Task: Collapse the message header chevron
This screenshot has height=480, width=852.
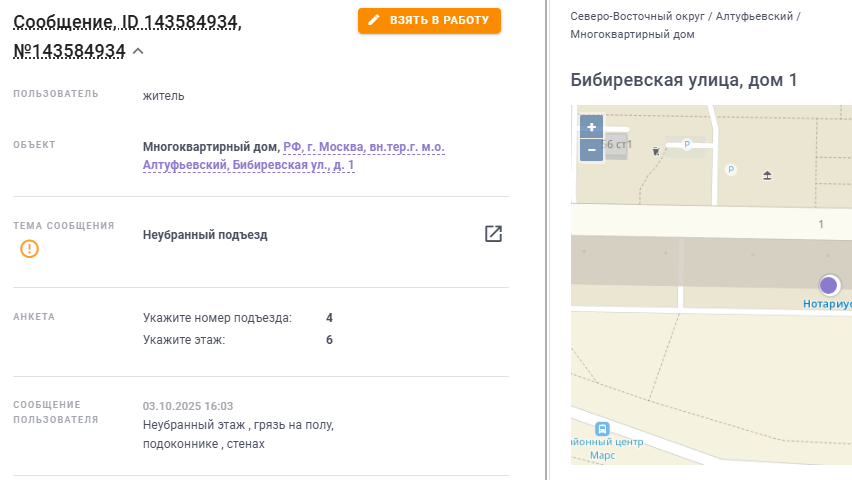Action: tap(138, 51)
